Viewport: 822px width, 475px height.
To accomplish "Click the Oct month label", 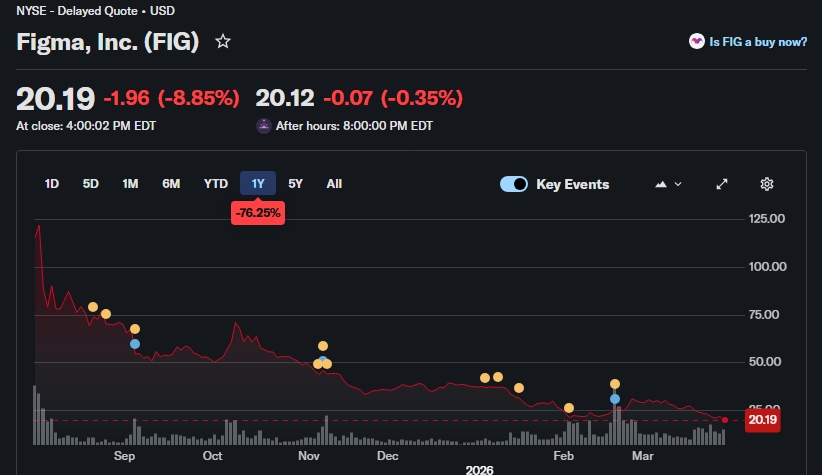I will coord(212,456).
